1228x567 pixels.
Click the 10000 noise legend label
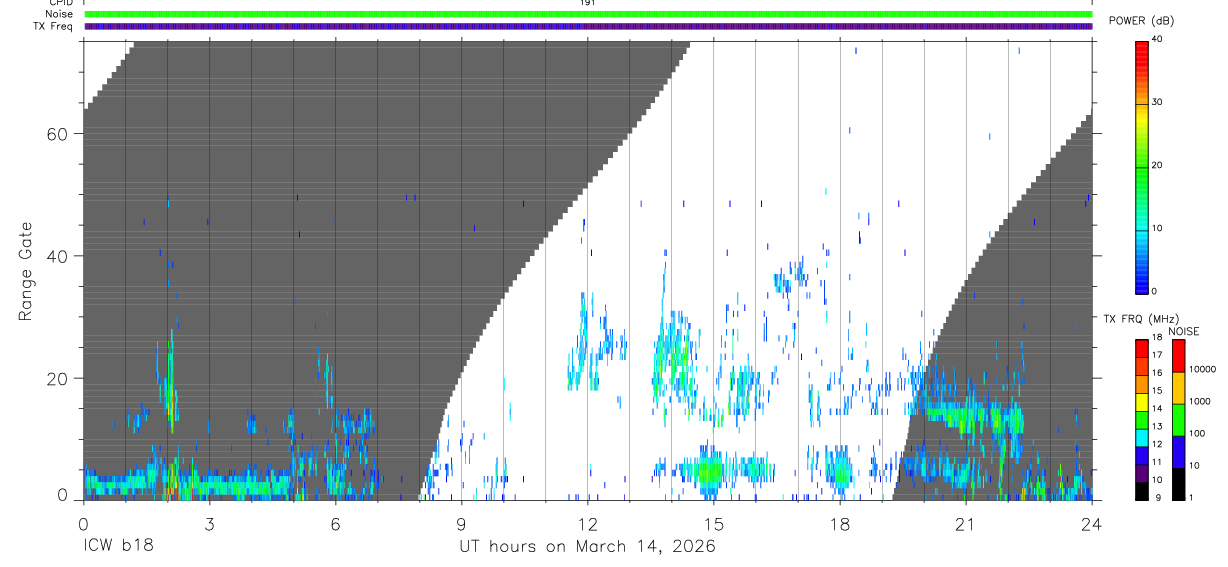1201,369
